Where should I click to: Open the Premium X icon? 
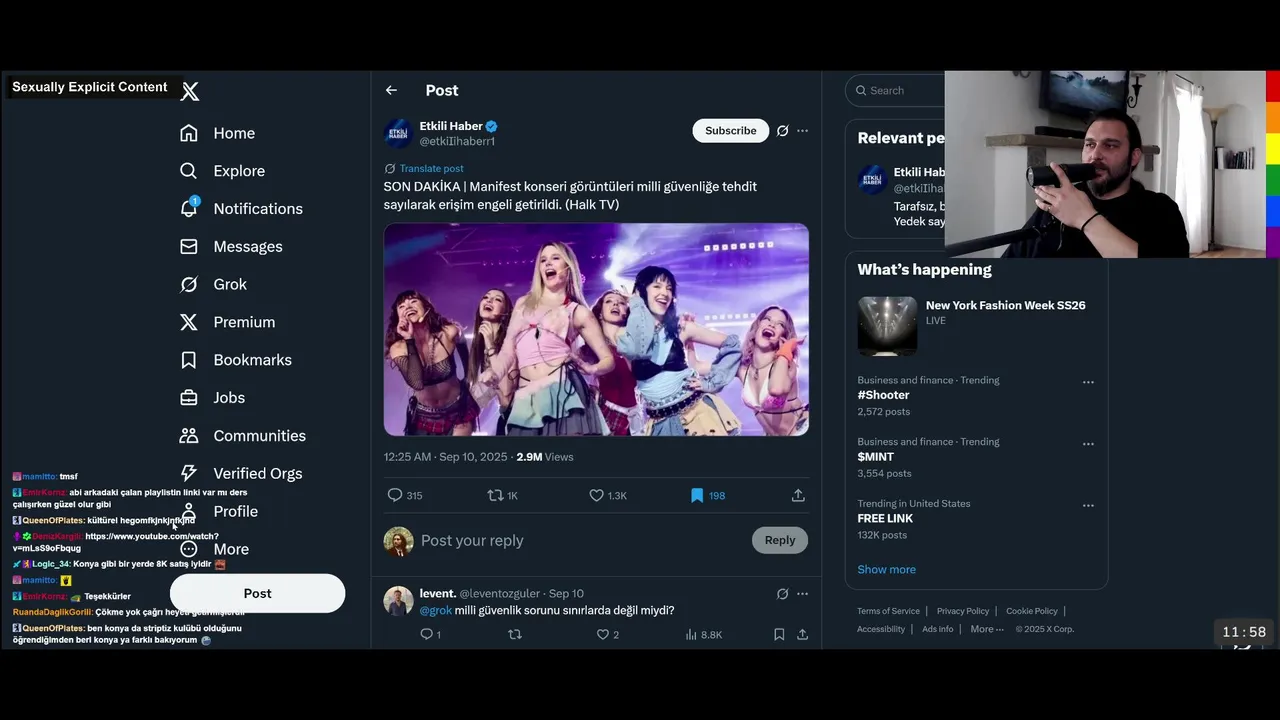188,322
